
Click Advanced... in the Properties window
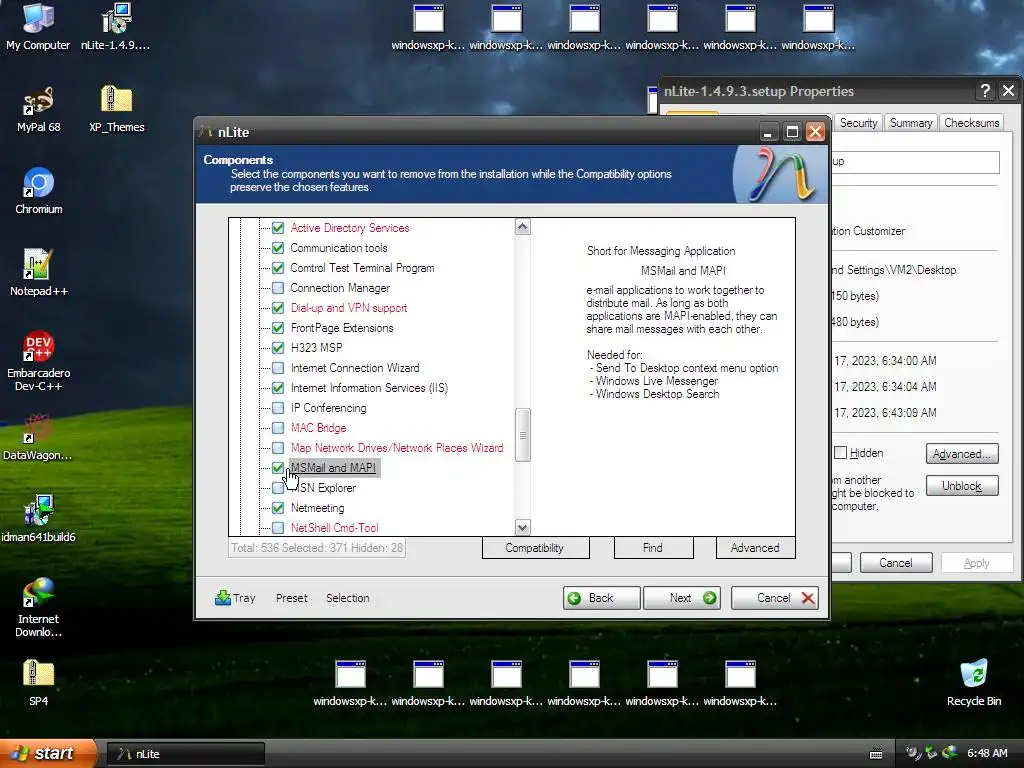[962, 454]
